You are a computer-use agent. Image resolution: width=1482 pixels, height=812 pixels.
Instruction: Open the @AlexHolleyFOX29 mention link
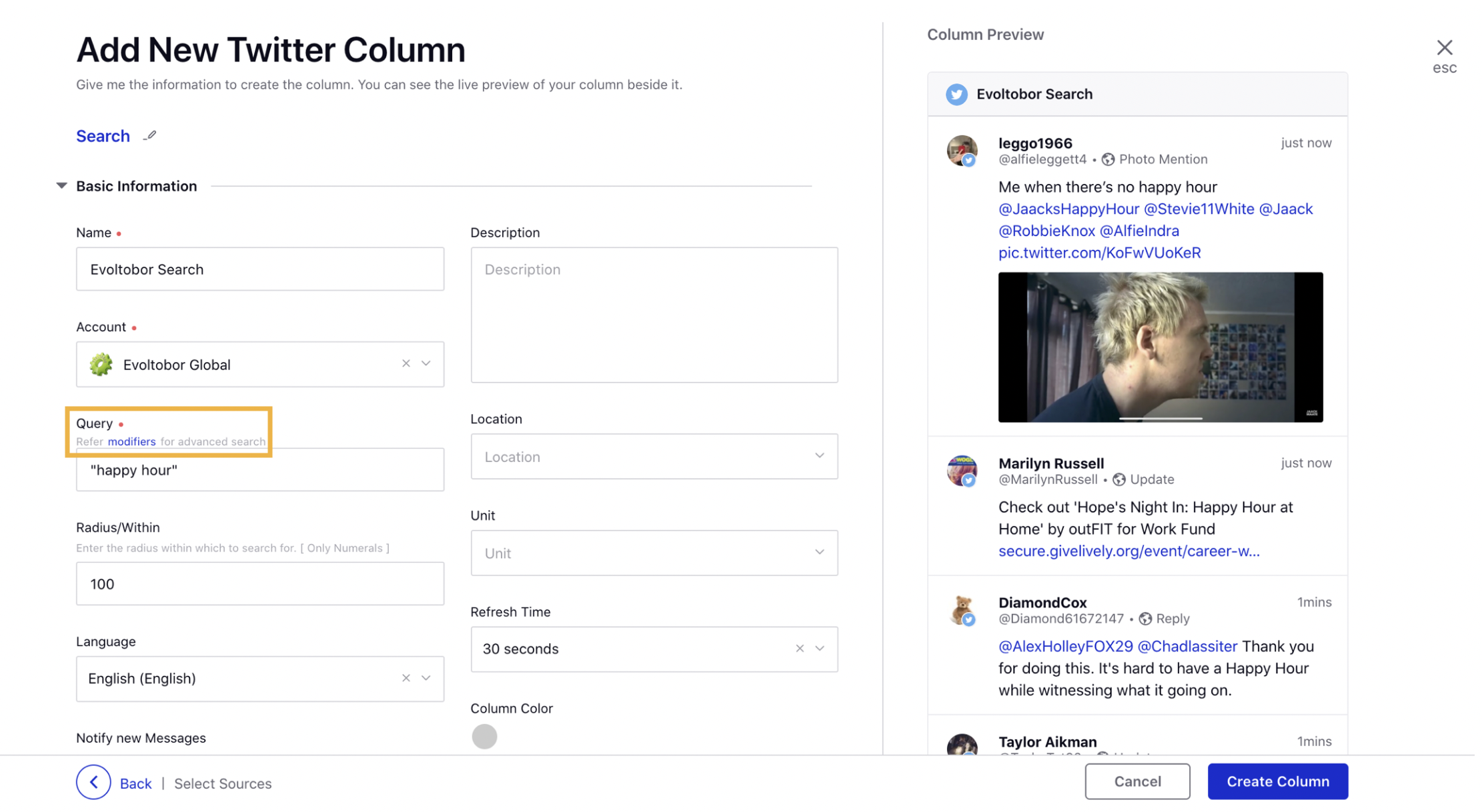click(1065, 646)
